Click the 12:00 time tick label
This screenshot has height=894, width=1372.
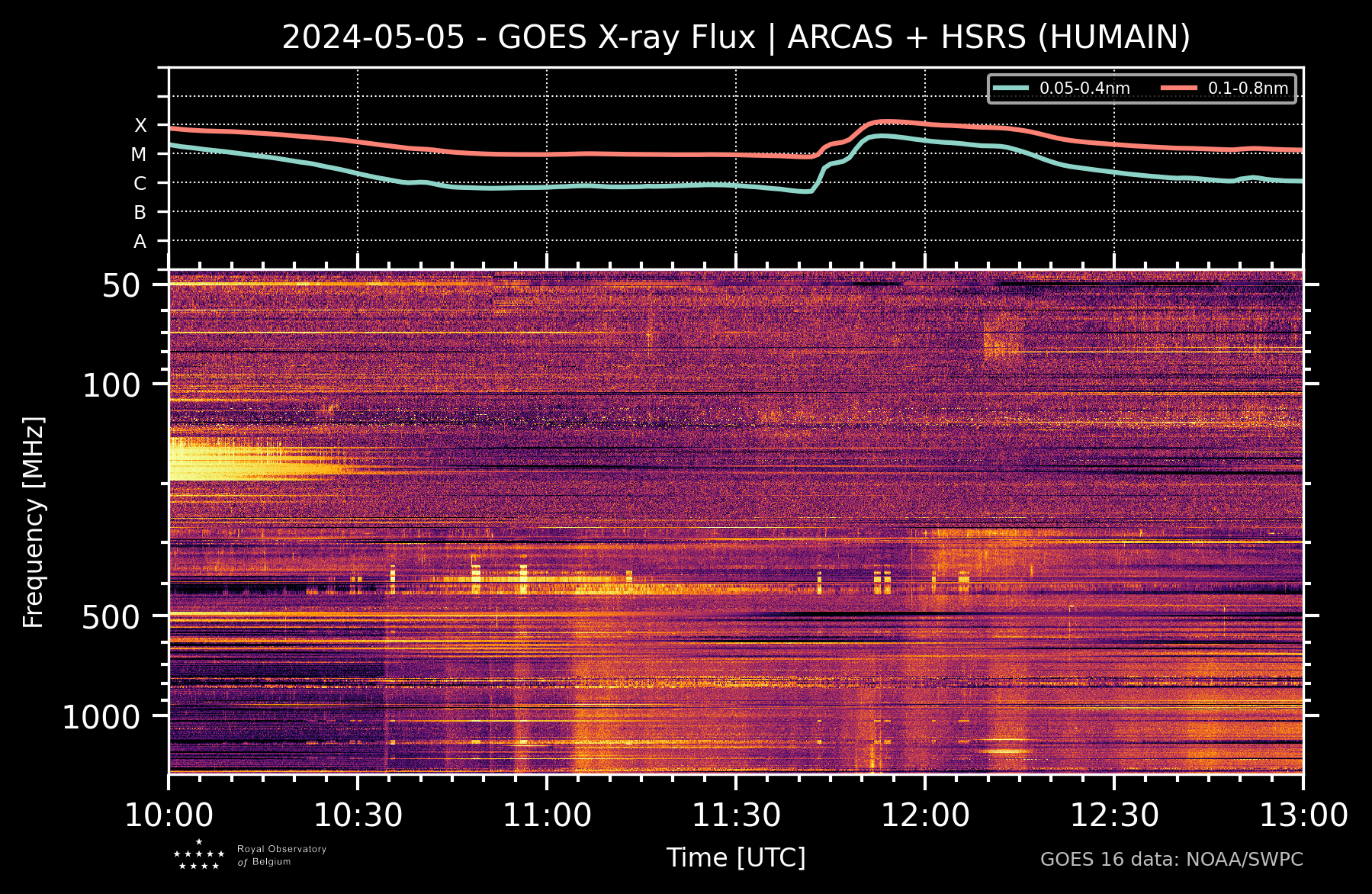click(x=925, y=815)
